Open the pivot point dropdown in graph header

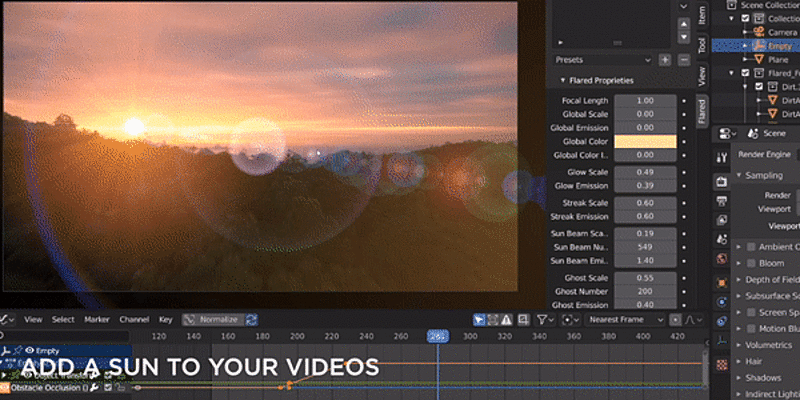tap(570, 320)
